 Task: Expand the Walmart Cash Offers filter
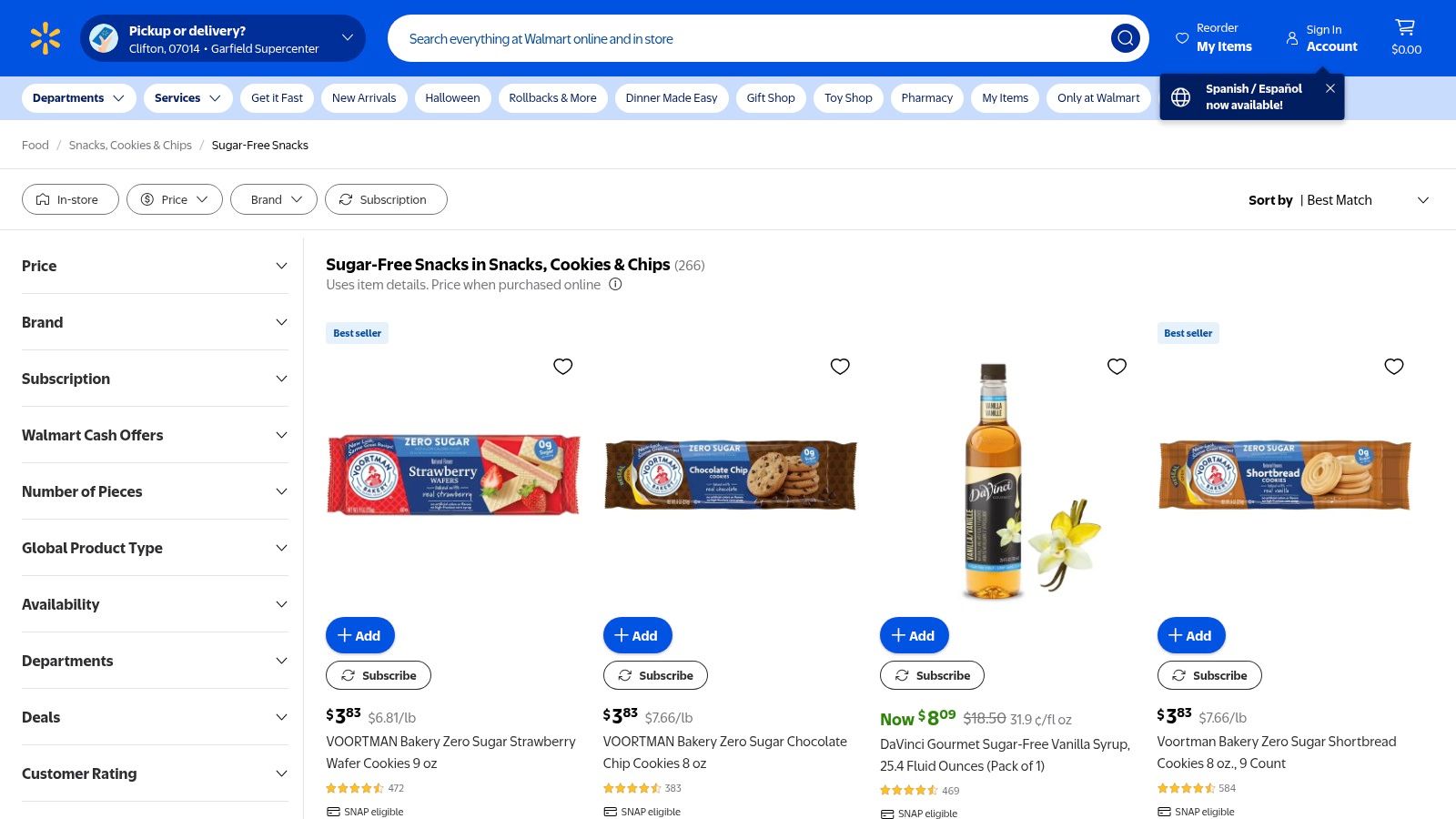pyautogui.click(x=155, y=435)
